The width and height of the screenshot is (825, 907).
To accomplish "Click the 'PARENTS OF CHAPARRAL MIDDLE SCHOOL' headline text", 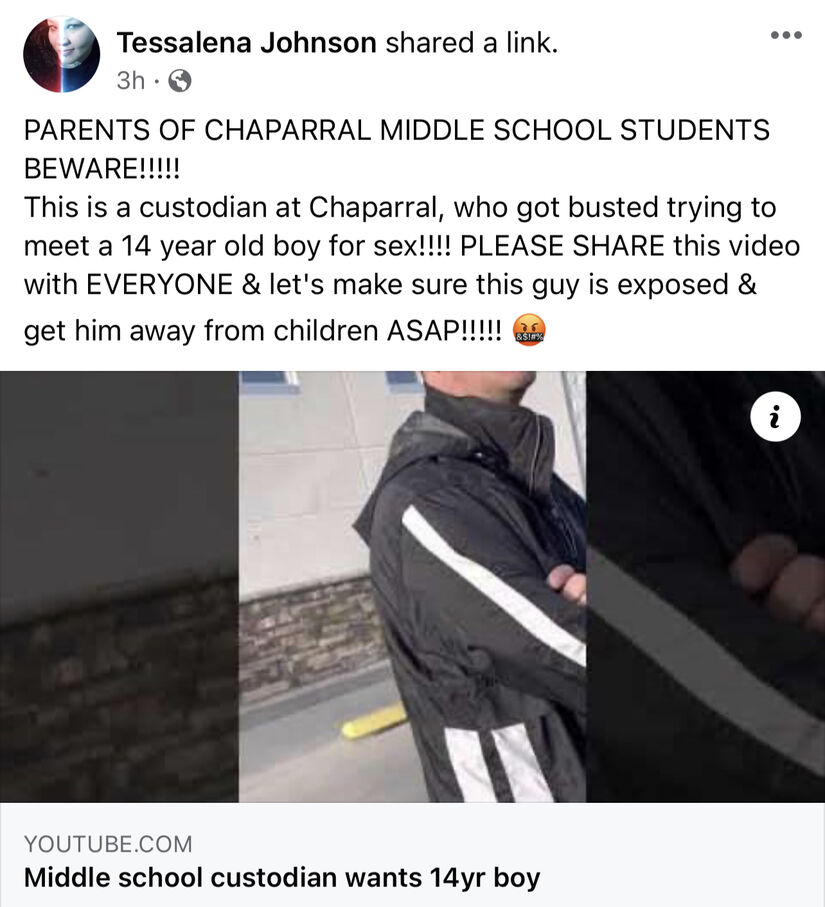I will click(317, 130).
